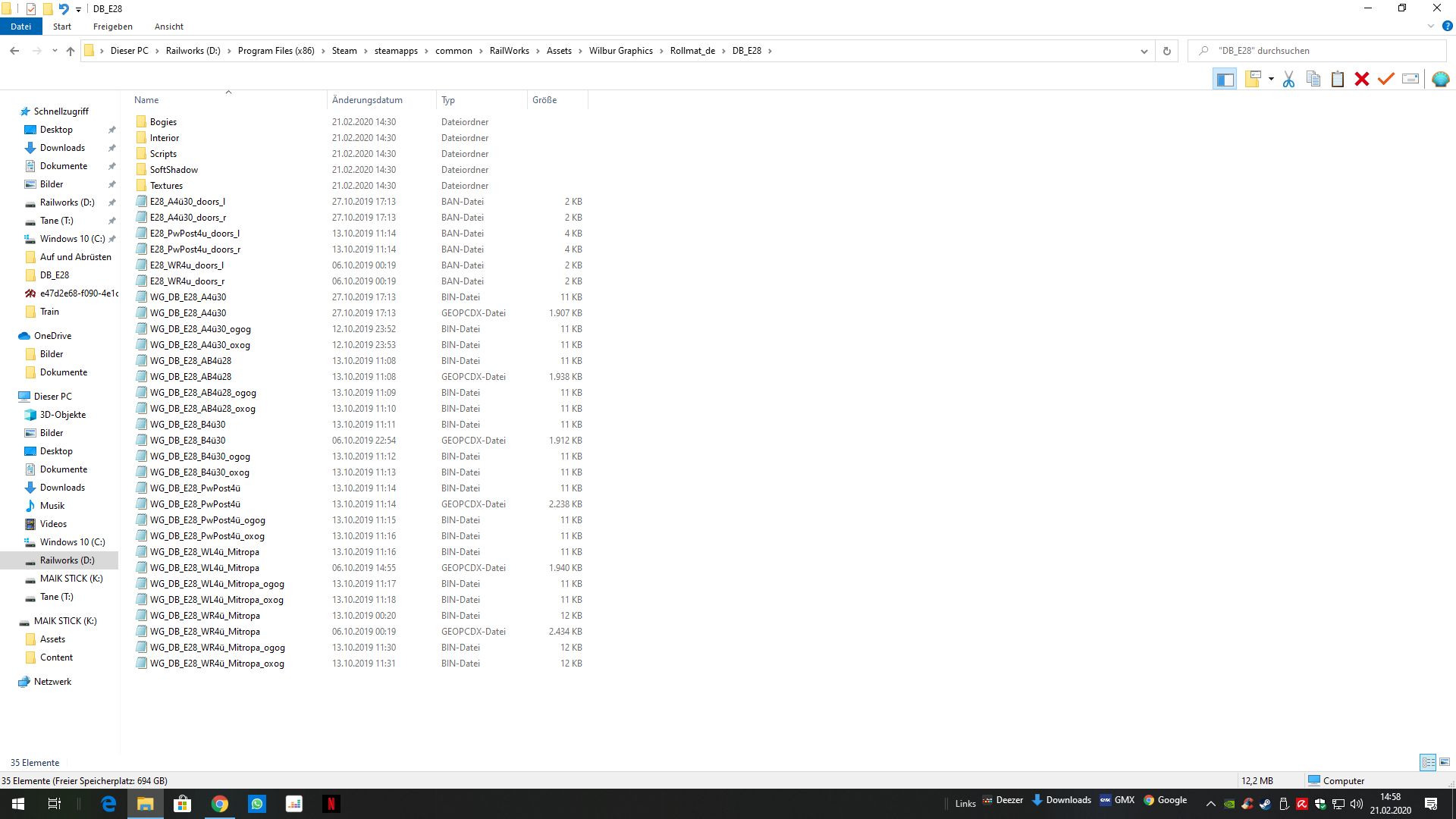This screenshot has height=819, width=1456.
Task: Open the Ansicht ribbon tab
Action: pos(168,27)
